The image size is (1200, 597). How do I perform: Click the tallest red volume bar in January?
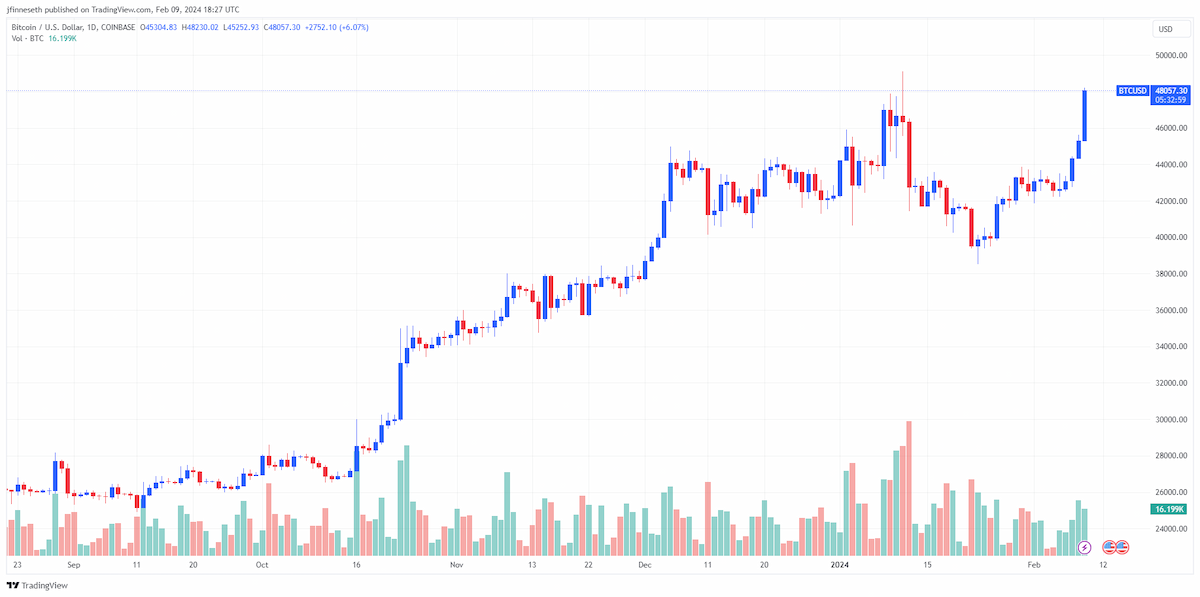tap(909, 488)
